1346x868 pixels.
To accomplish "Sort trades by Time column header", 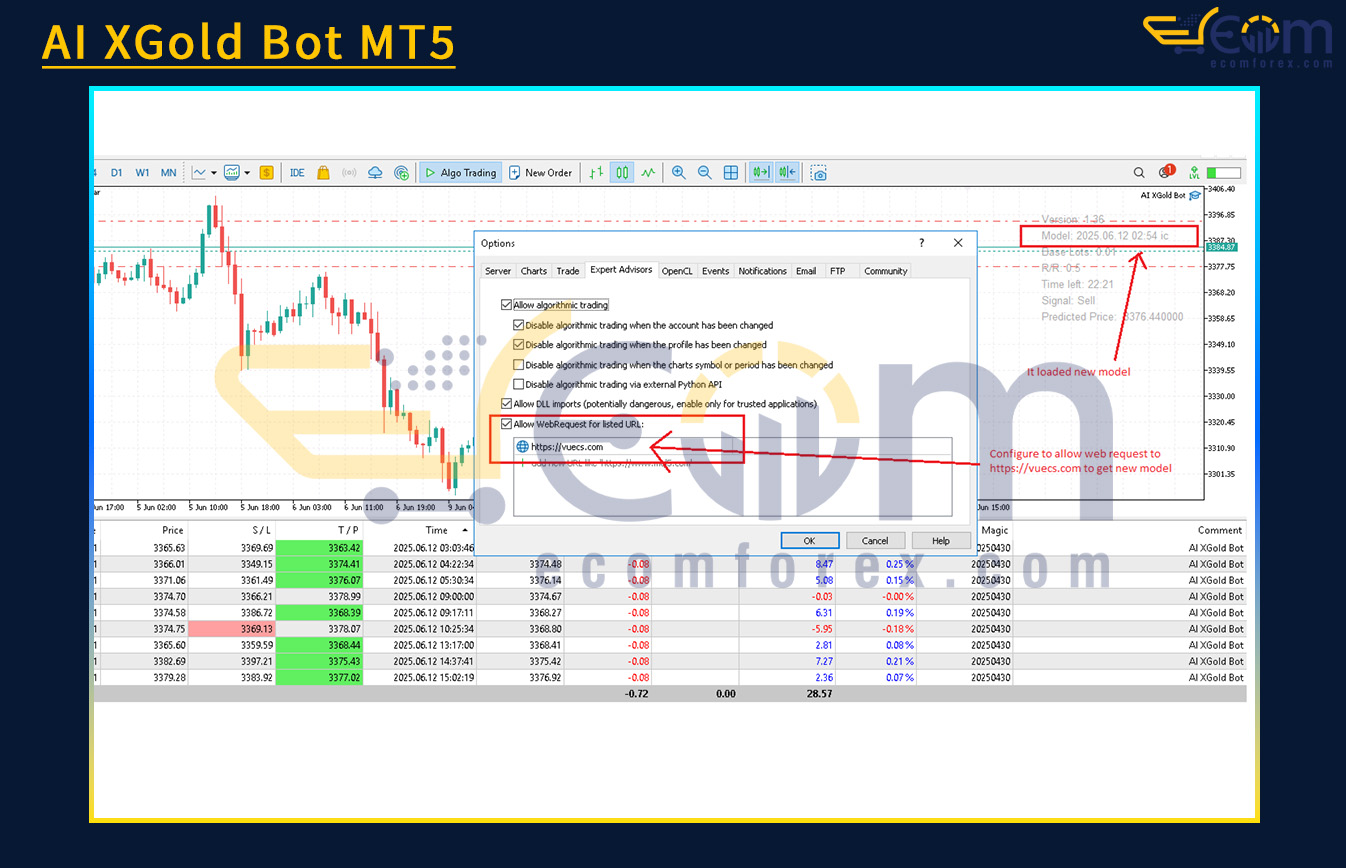I will coord(437,530).
